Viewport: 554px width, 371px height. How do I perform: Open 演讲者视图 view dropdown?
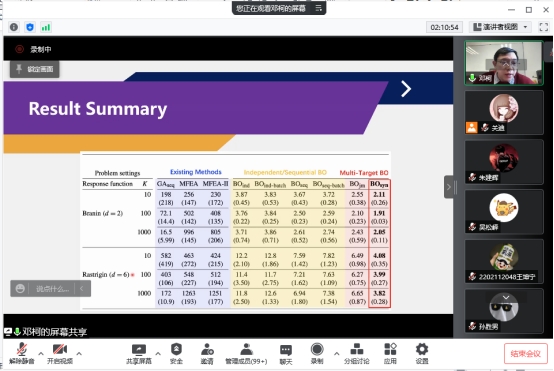pyautogui.click(x=500, y=27)
